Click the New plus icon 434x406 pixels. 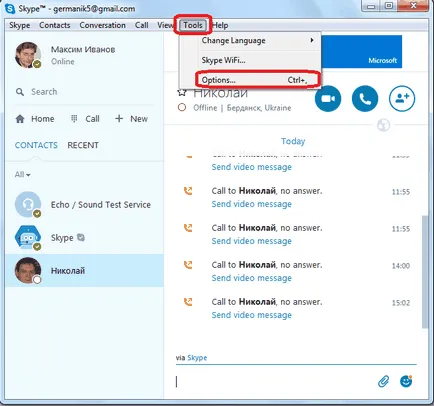pyautogui.click(x=119, y=118)
